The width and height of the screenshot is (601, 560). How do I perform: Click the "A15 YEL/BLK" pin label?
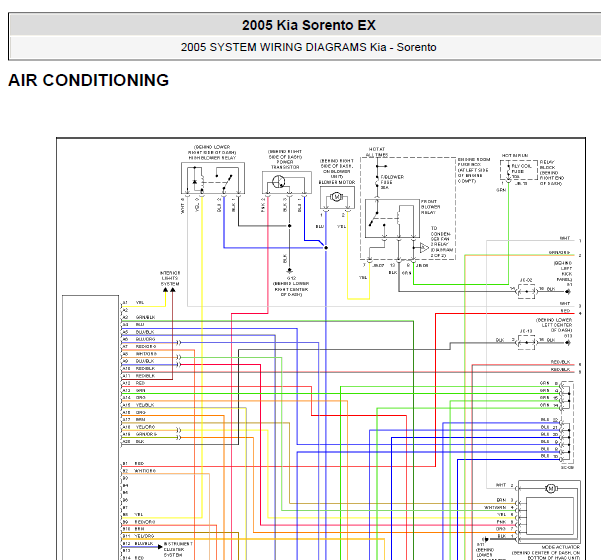tap(138, 405)
